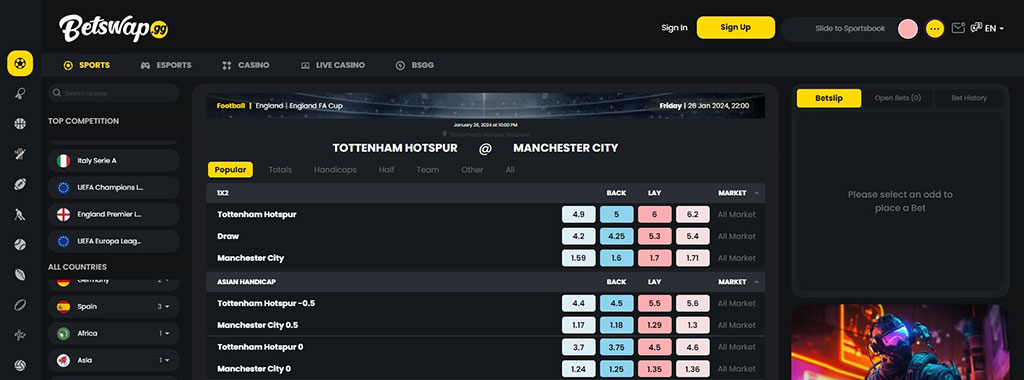Select the soccer ball sport icon in sidebar
The width and height of the screenshot is (1024, 380).
coord(20,63)
